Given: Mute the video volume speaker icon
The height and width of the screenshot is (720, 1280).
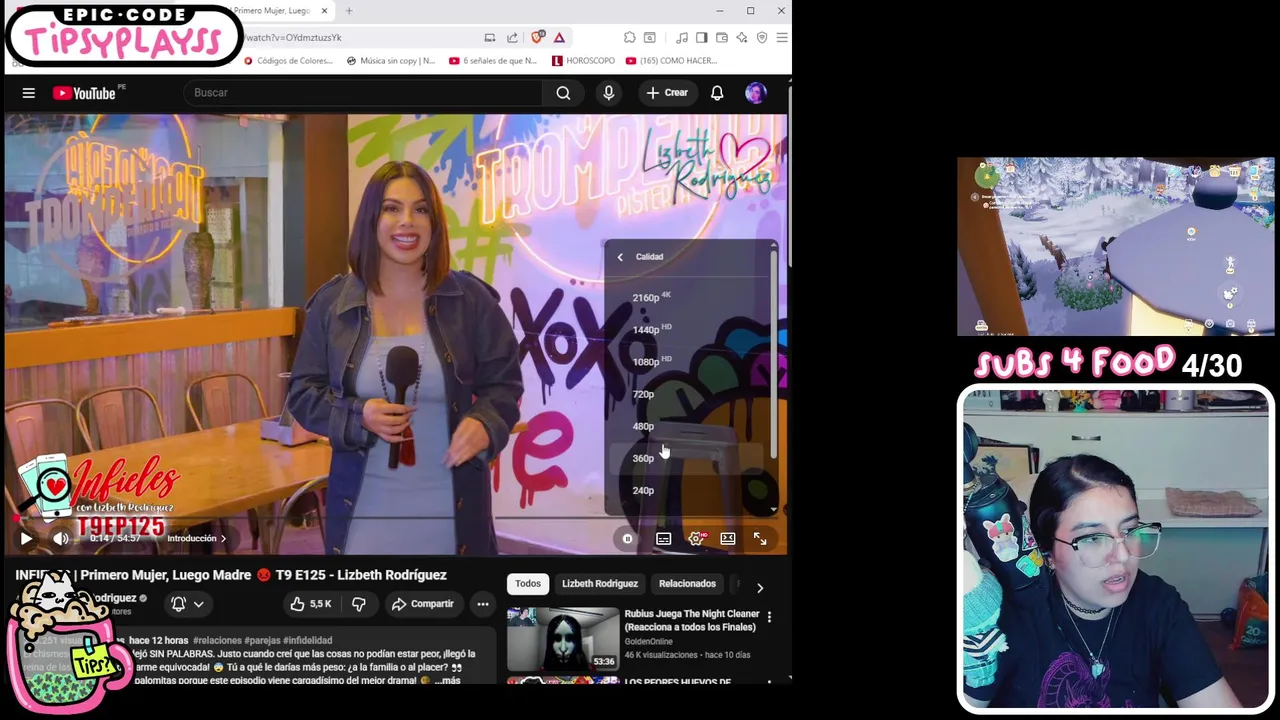Looking at the screenshot, I should tap(61, 538).
